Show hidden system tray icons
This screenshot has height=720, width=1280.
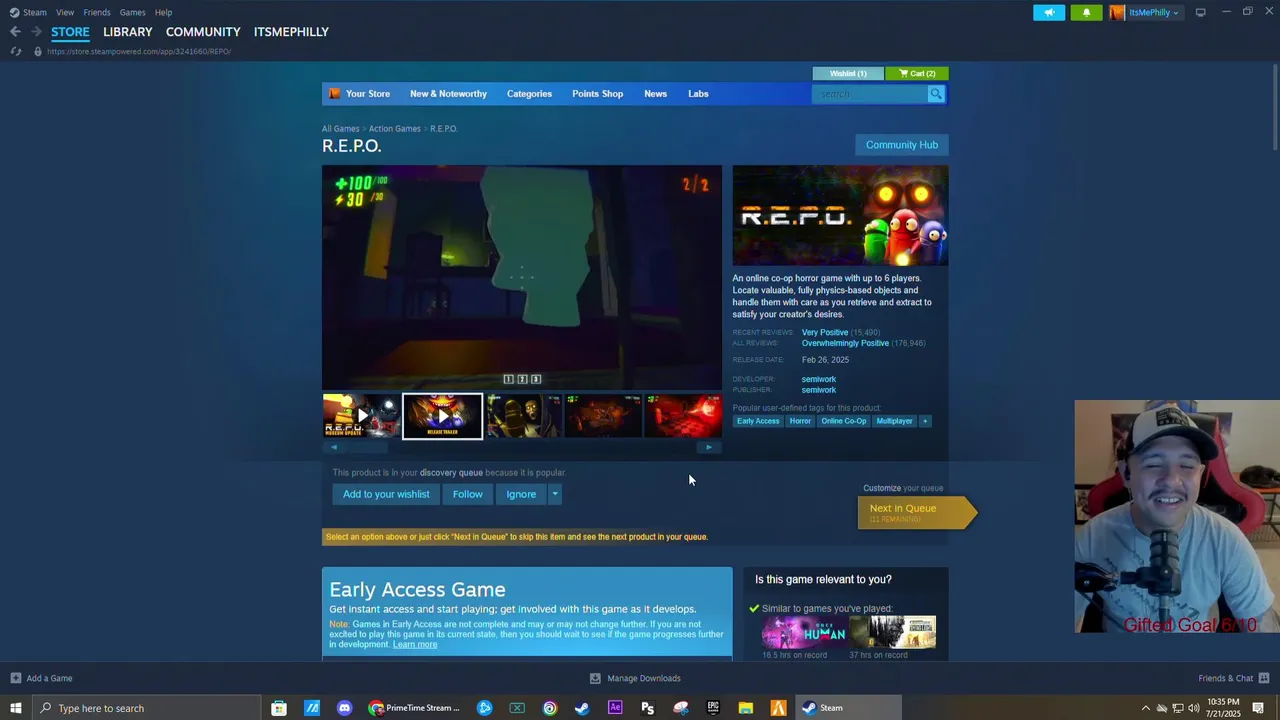pyautogui.click(x=1146, y=708)
